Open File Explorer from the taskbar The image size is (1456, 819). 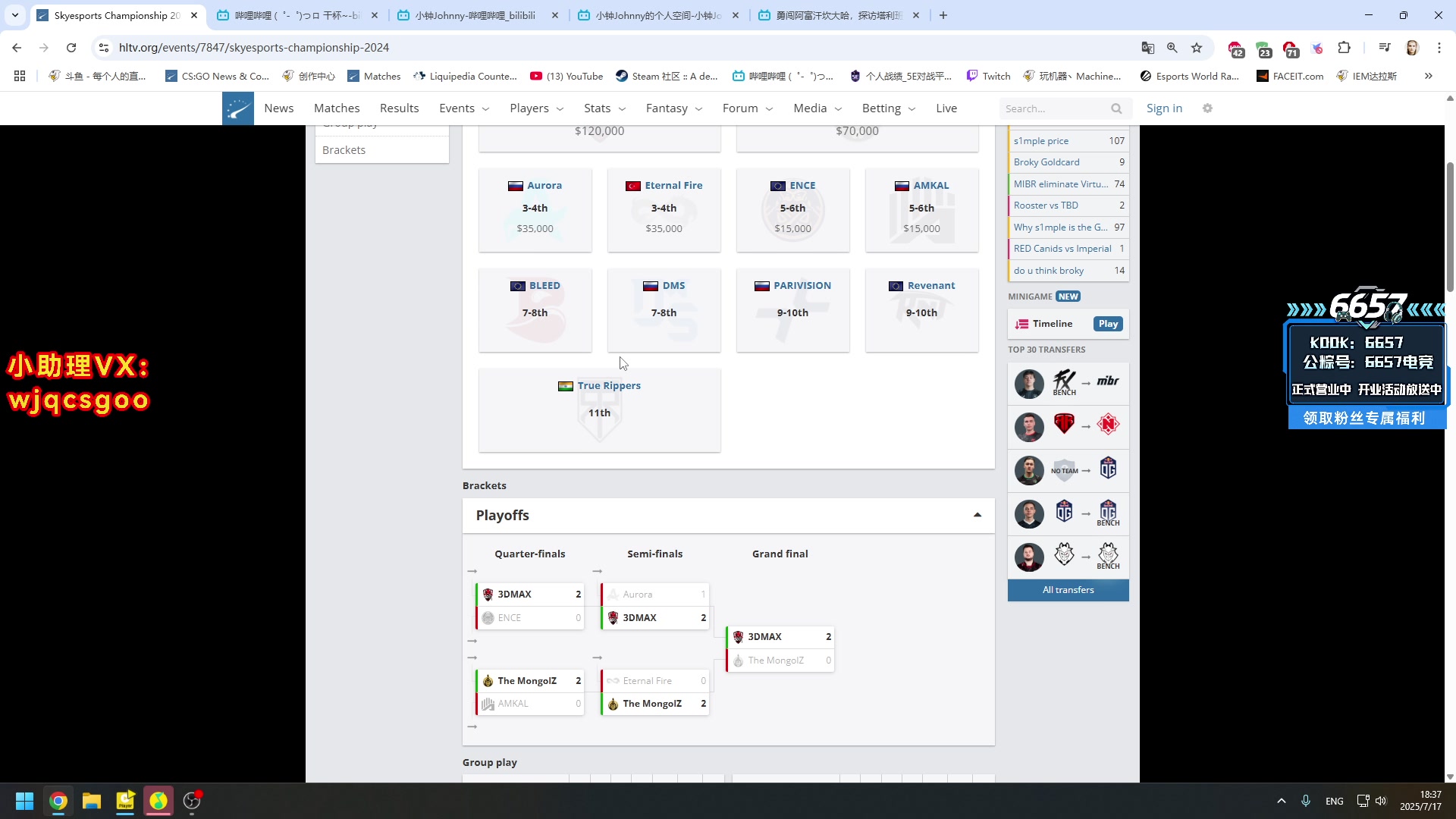92,801
